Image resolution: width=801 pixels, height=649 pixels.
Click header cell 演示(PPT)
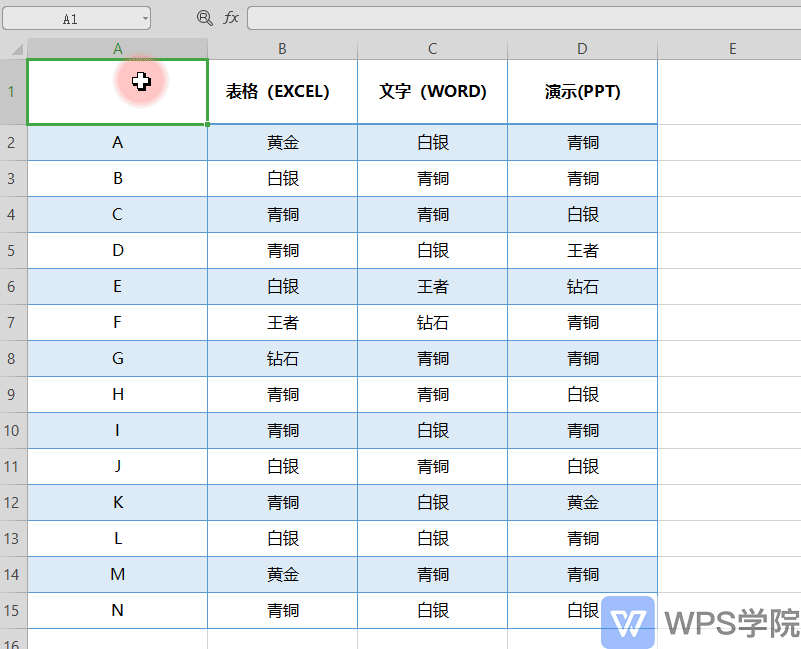click(582, 92)
